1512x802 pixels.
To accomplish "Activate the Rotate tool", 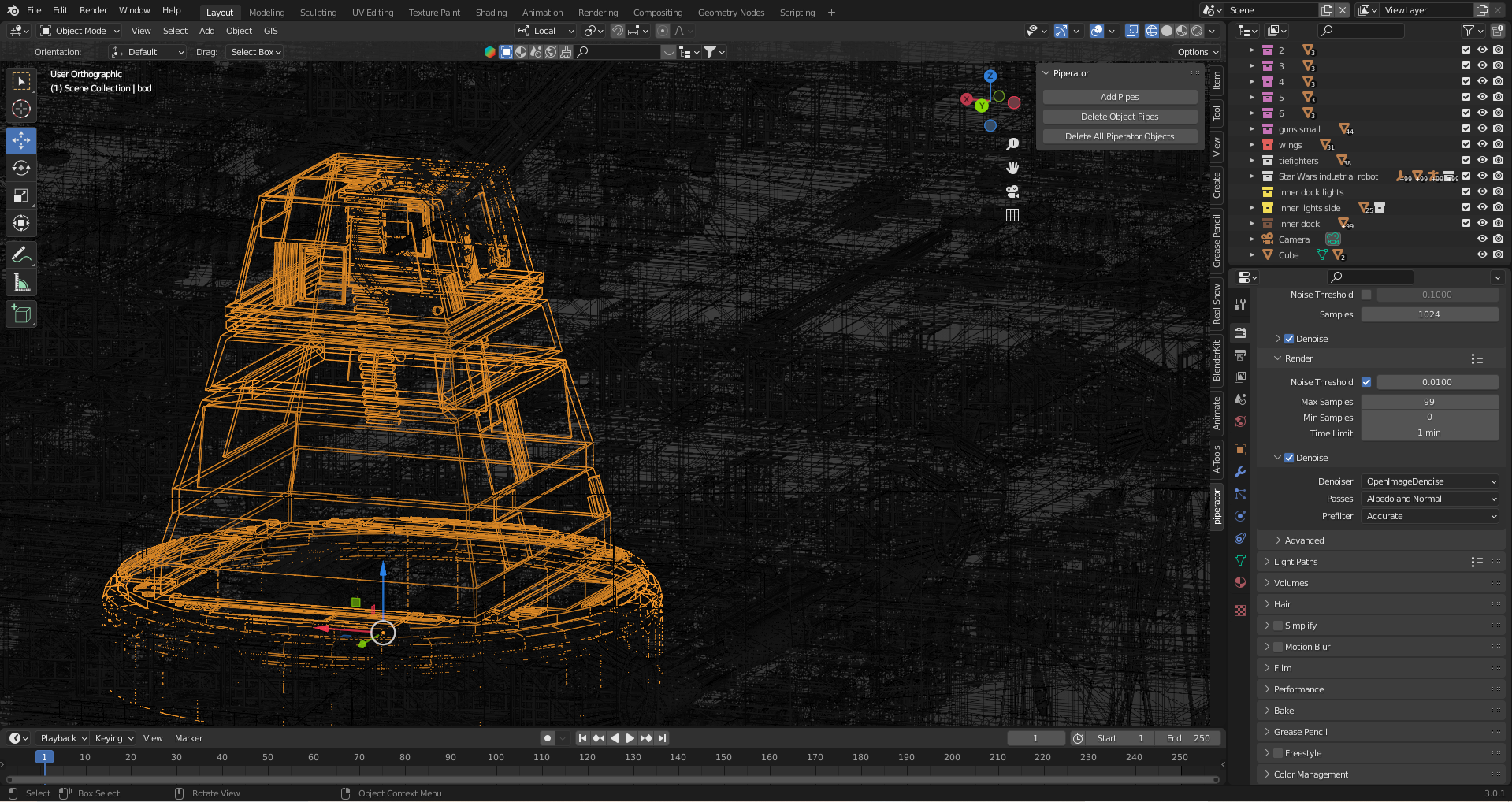I will (21, 168).
